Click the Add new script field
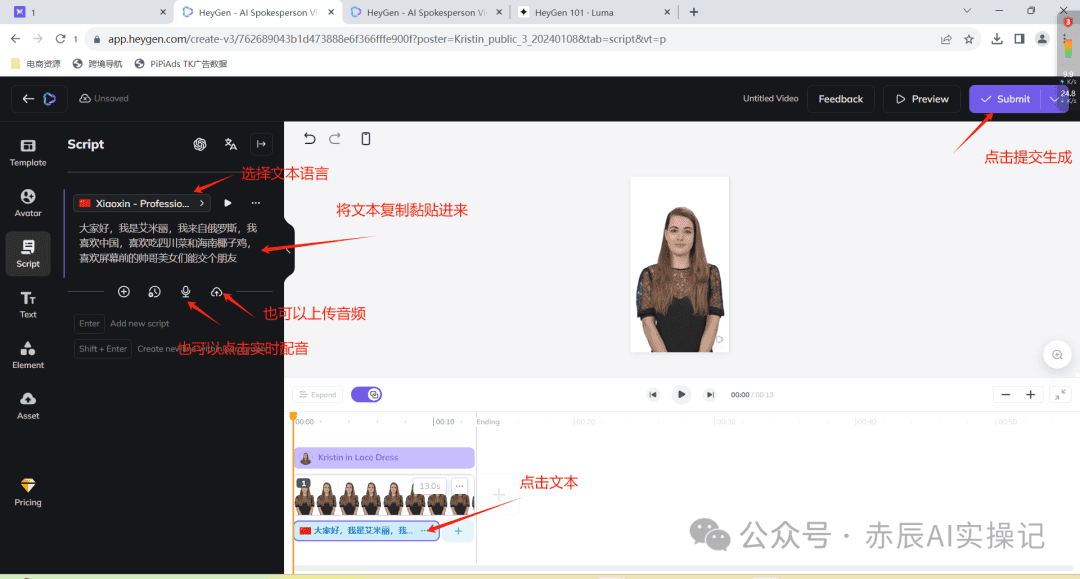The width and height of the screenshot is (1080, 579). click(140, 323)
